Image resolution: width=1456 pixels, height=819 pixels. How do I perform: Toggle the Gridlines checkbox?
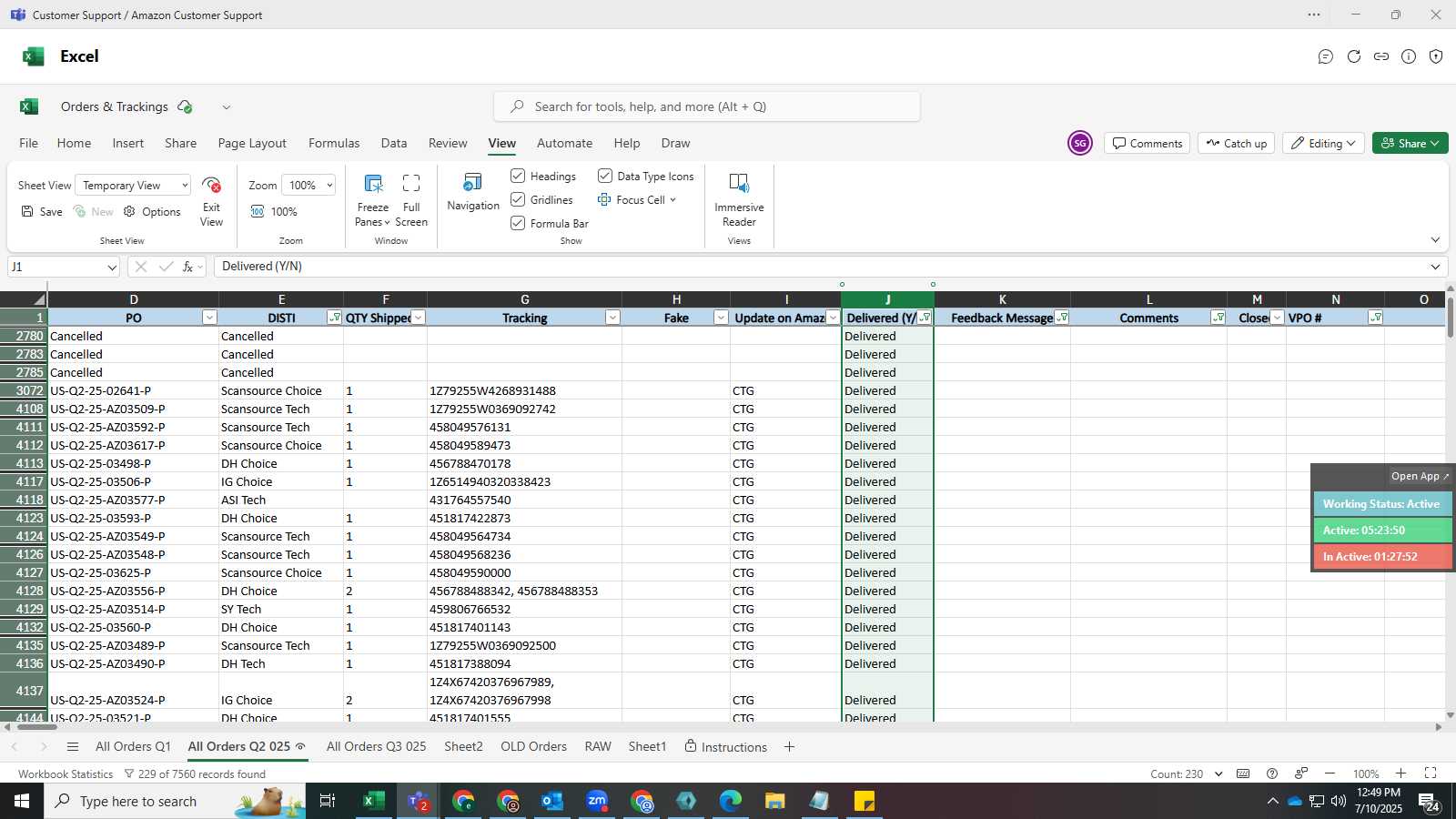[x=518, y=199]
